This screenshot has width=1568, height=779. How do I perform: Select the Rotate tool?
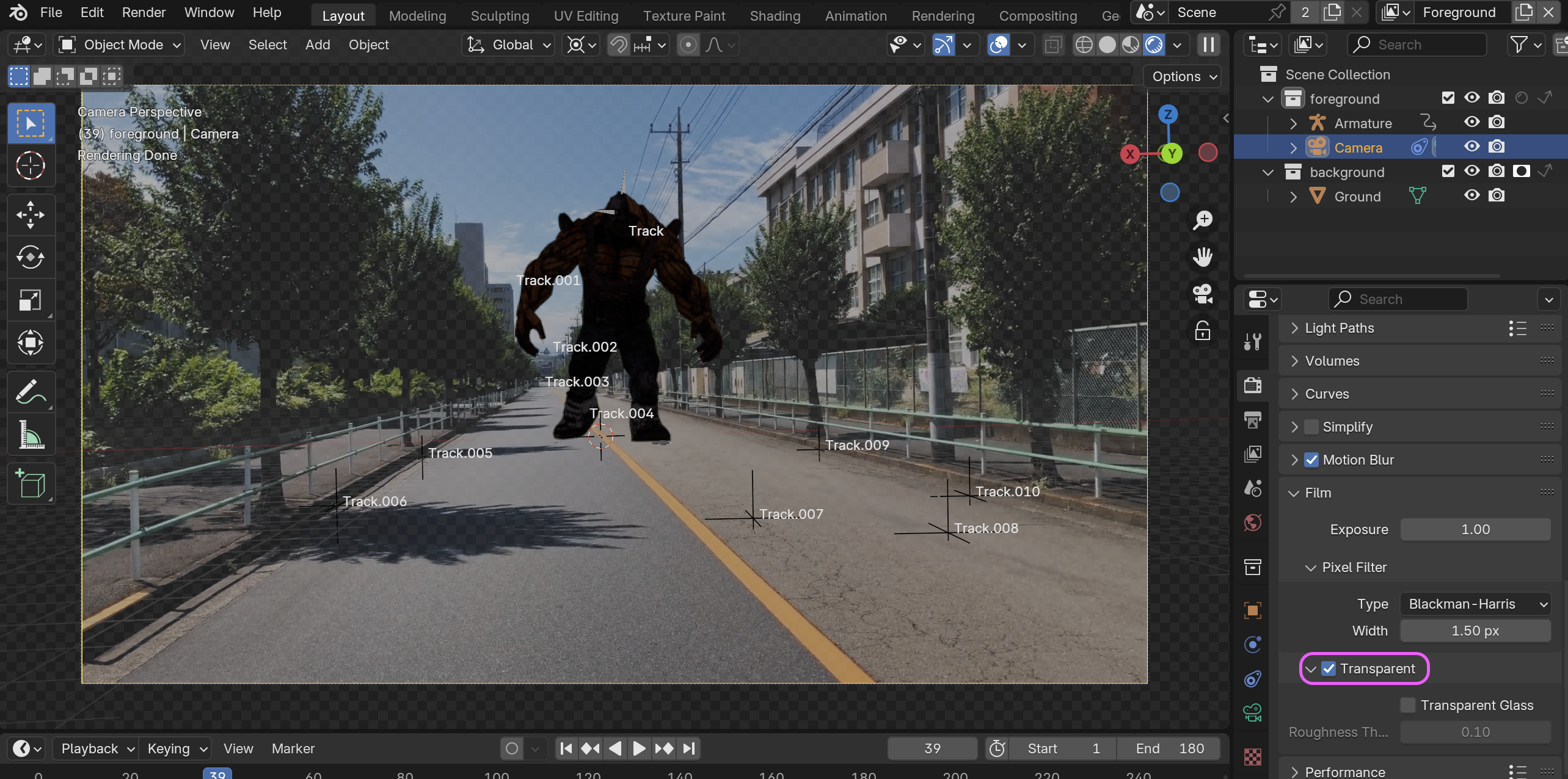[x=31, y=257]
